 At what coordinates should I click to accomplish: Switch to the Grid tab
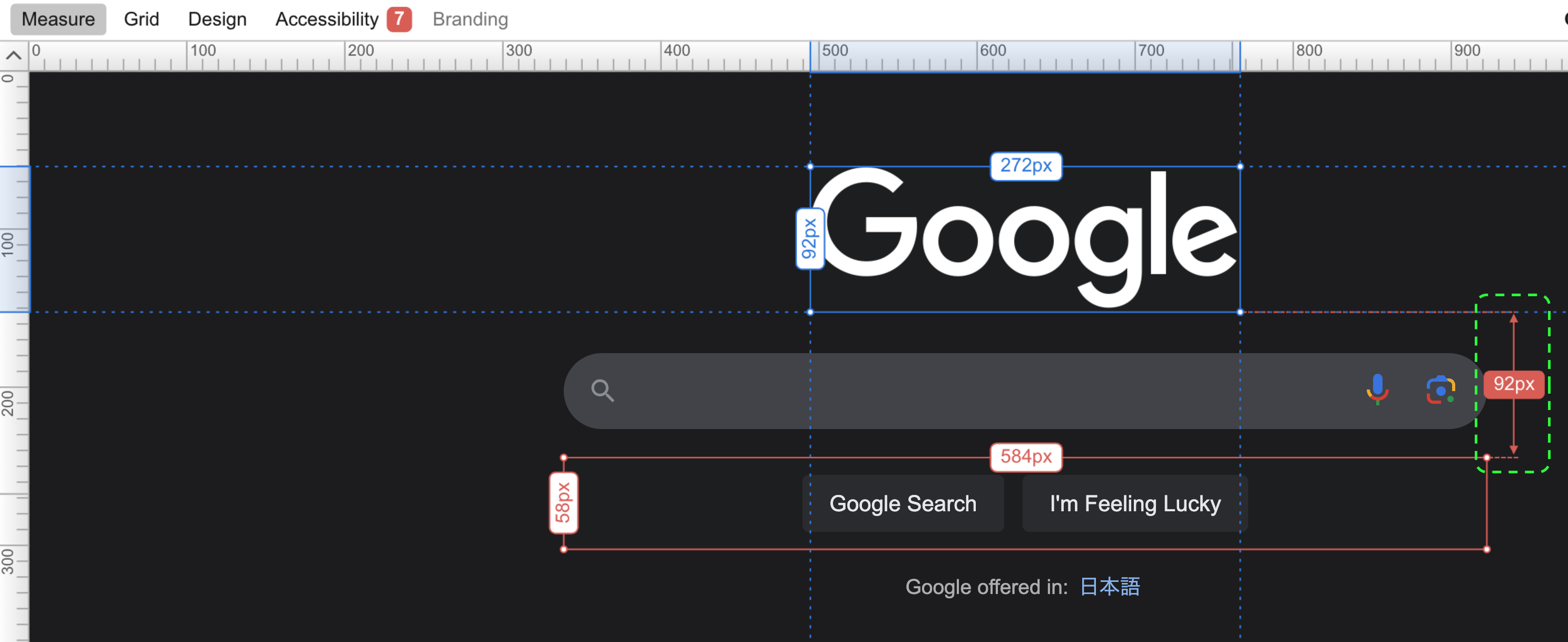click(x=141, y=19)
